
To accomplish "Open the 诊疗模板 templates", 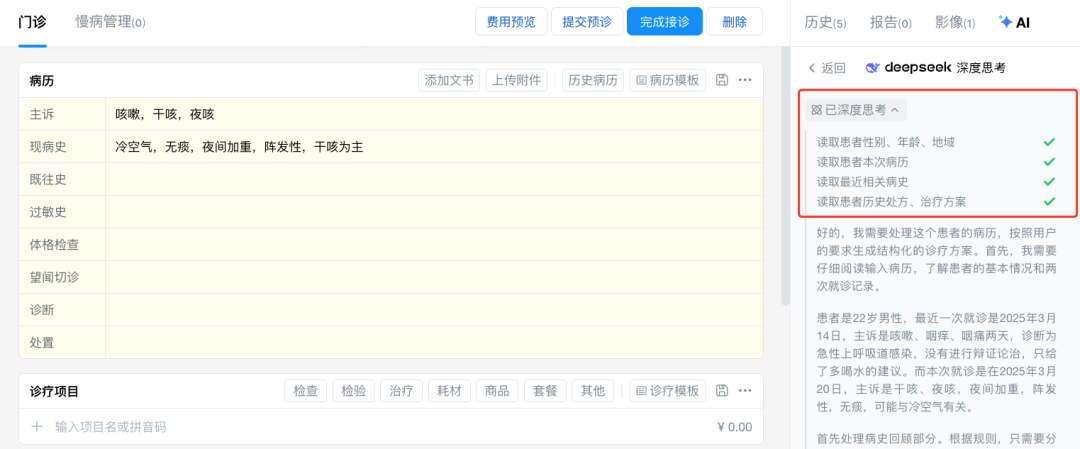I will [x=667, y=391].
